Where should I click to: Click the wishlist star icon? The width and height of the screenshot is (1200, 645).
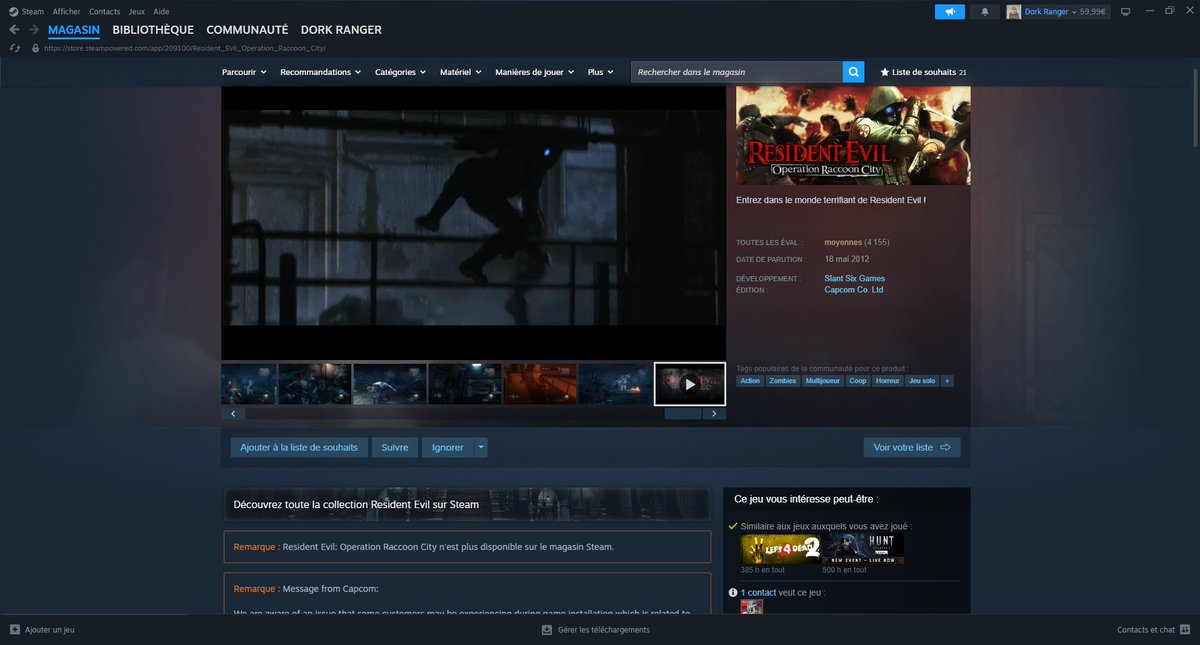click(885, 72)
